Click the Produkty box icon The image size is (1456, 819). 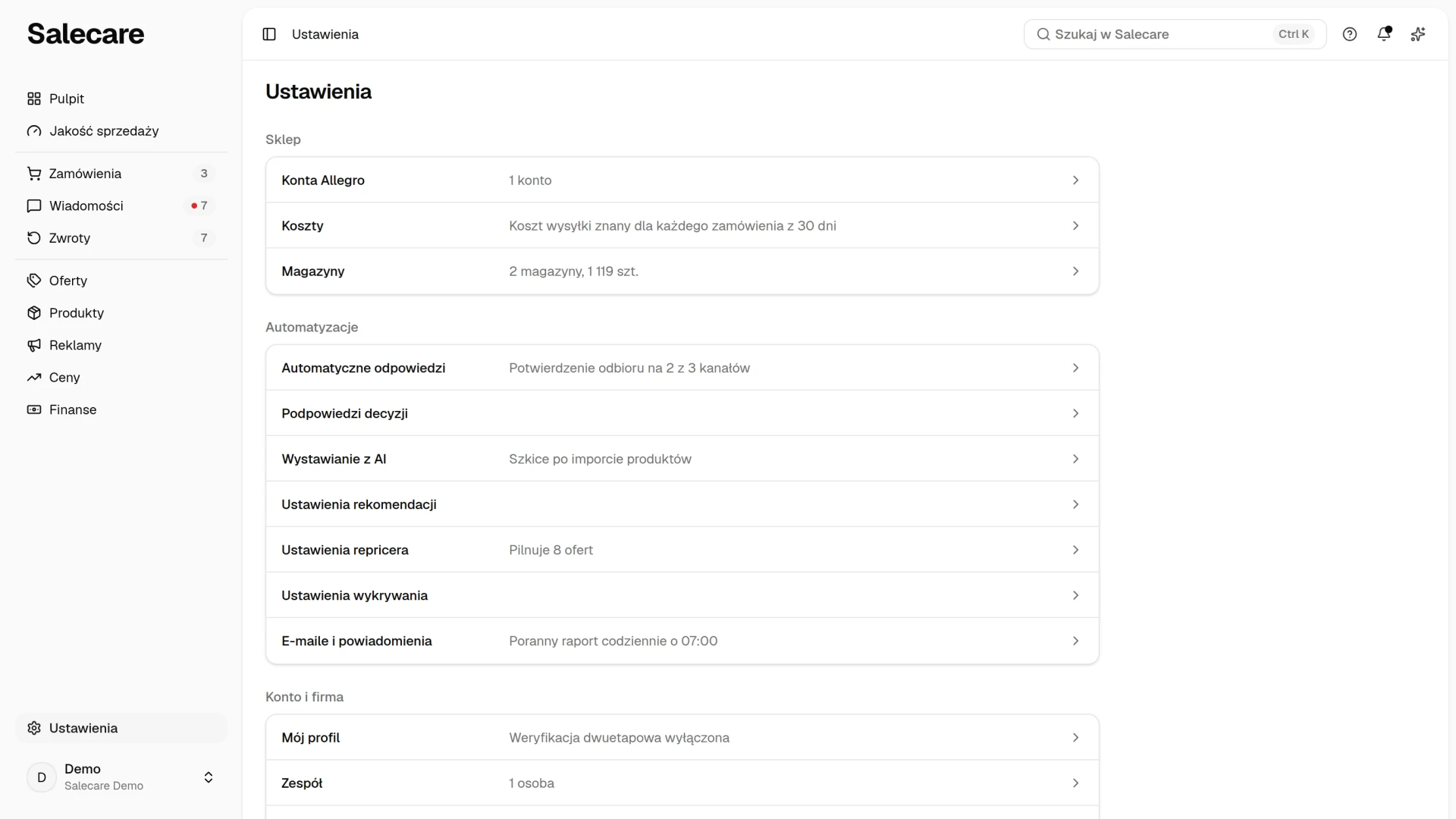click(34, 312)
